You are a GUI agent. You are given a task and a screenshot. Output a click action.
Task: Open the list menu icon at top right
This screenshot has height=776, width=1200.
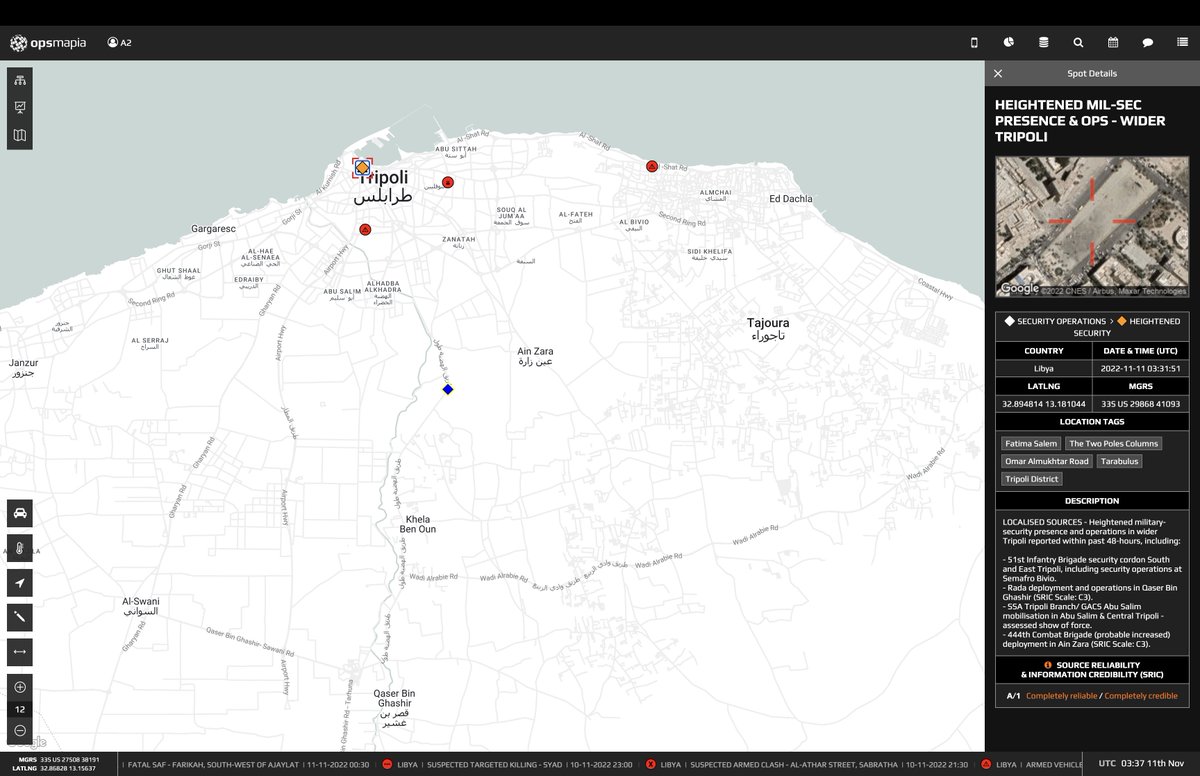(1182, 43)
